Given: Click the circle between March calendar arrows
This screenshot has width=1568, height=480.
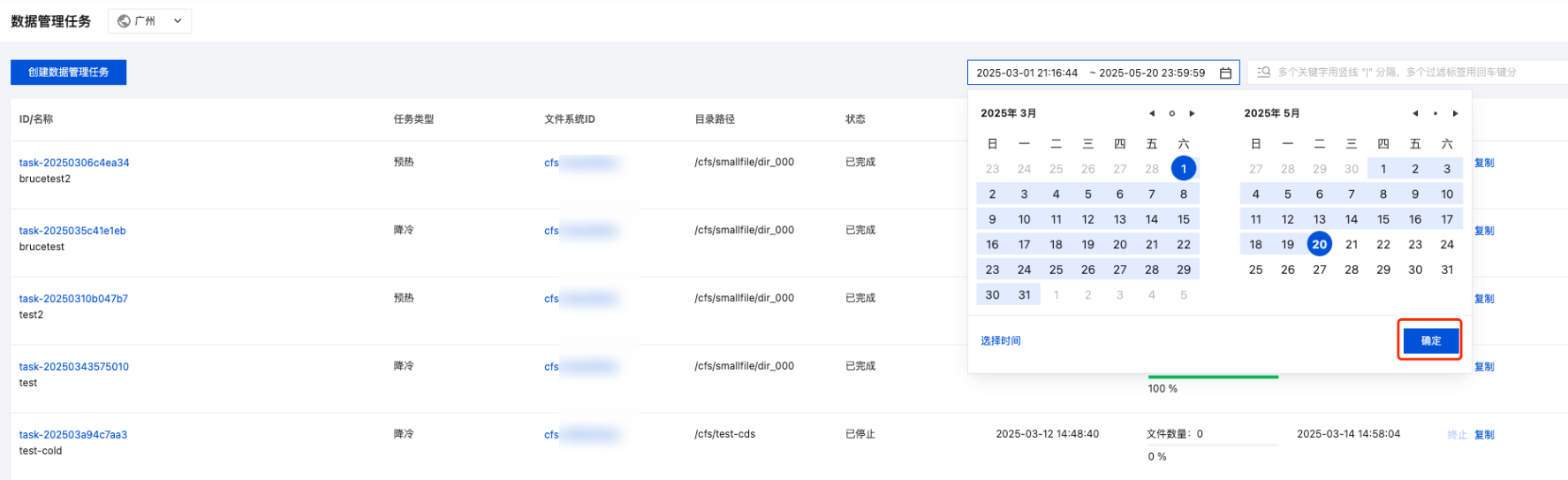Looking at the screenshot, I should click(x=1171, y=113).
